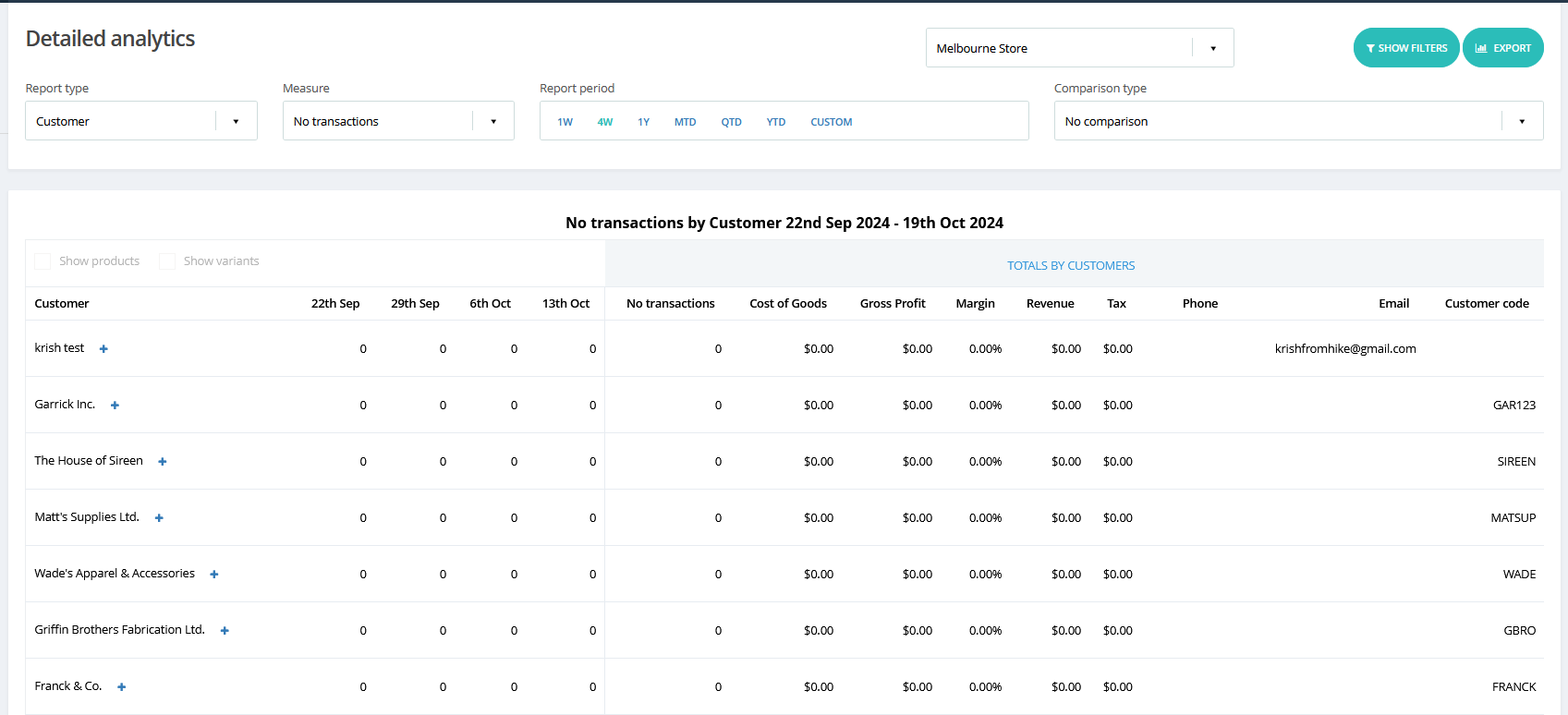
Task: Click the 29th Sep column header
Action: [415, 303]
